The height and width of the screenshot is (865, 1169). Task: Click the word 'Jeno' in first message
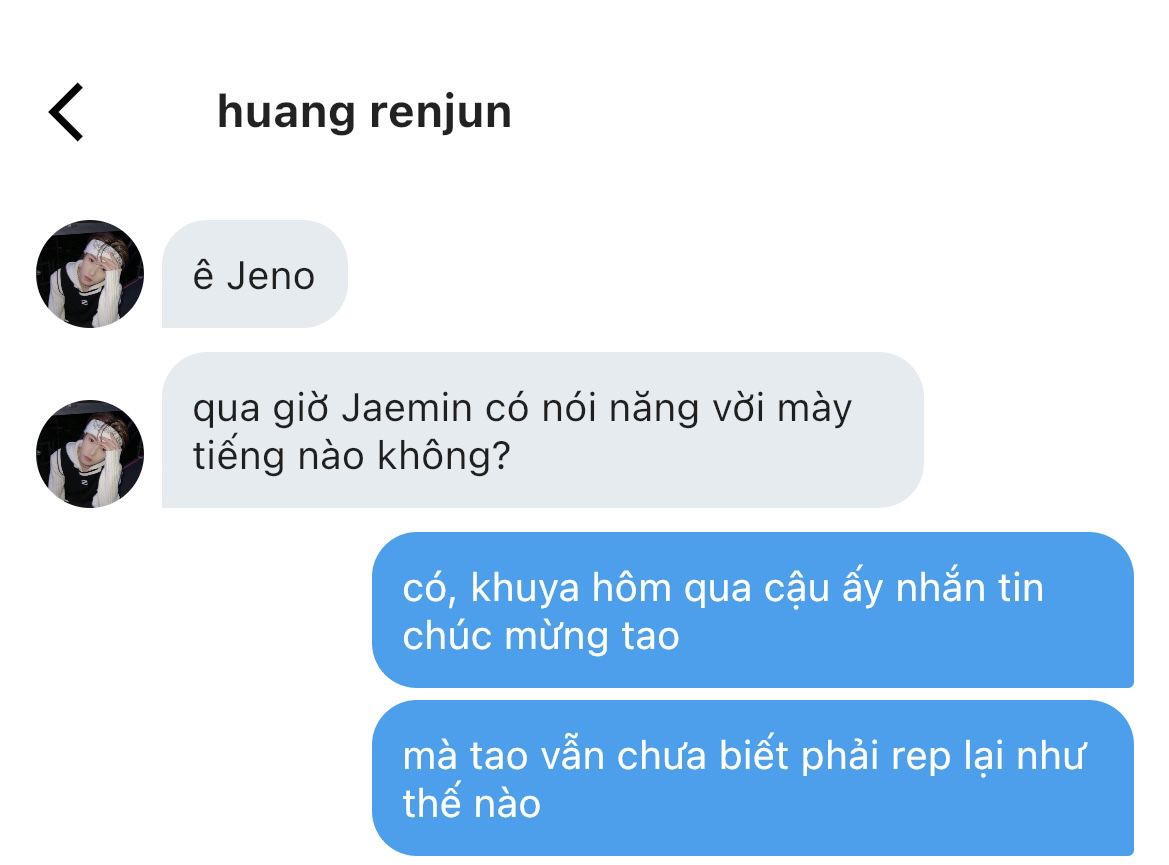pos(271,276)
